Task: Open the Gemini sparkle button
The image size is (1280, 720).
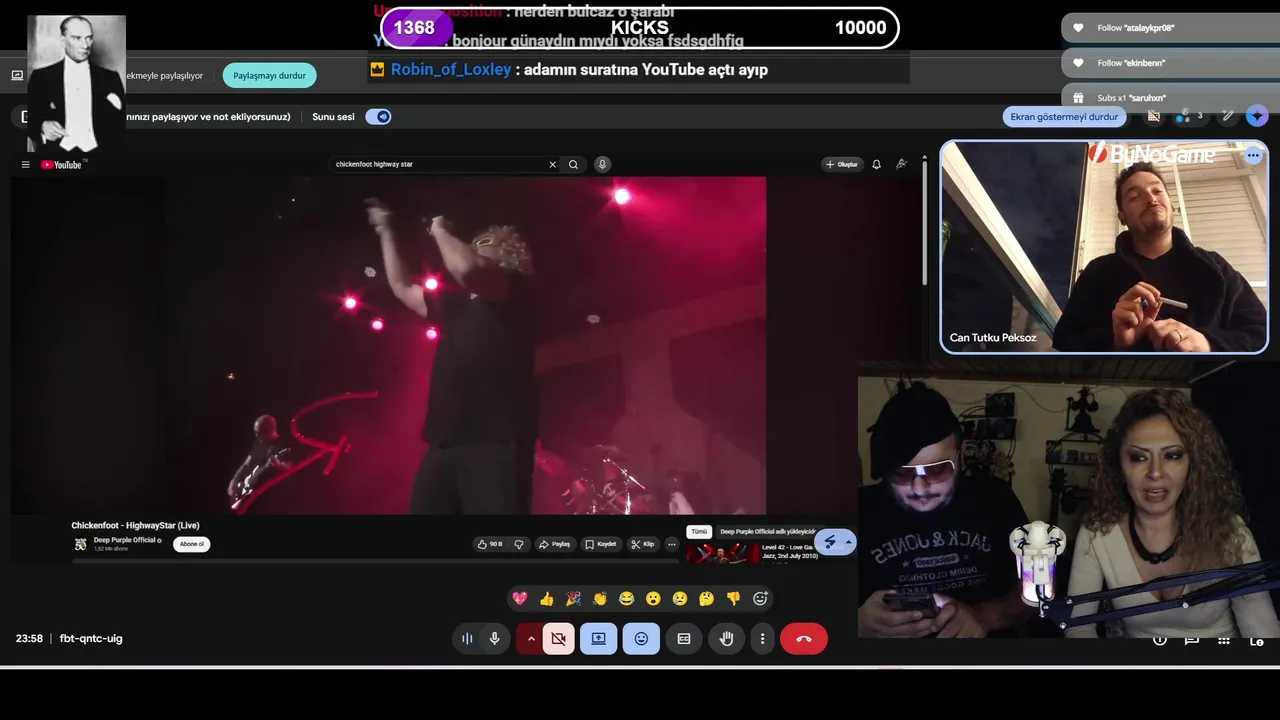Action: pos(1257,117)
